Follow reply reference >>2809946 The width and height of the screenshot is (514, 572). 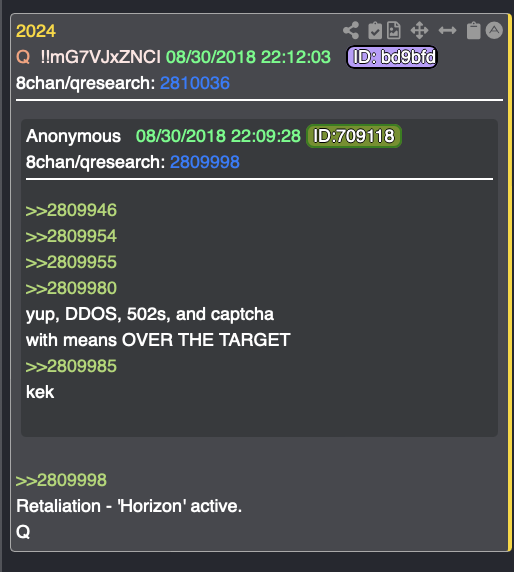71,210
